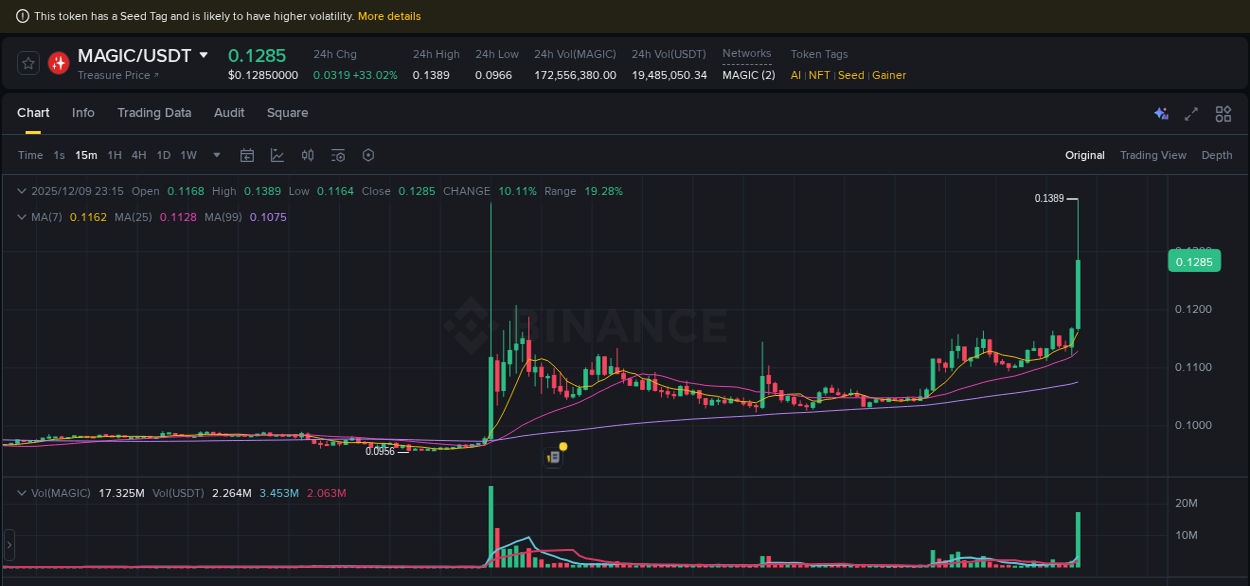The height and width of the screenshot is (586, 1250).
Task: Open chart settings hexagon icon
Action: (368, 155)
